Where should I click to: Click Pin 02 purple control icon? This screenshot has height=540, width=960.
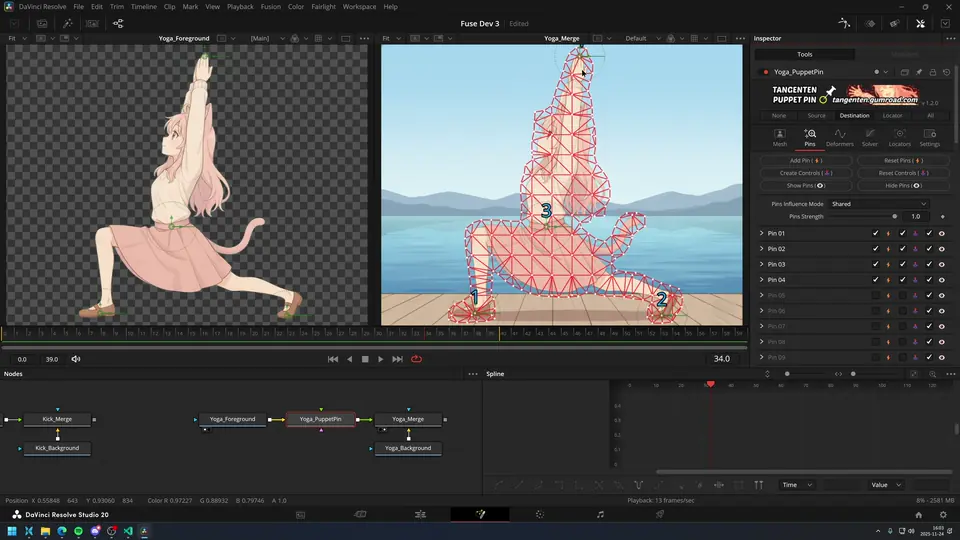tap(915, 249)
